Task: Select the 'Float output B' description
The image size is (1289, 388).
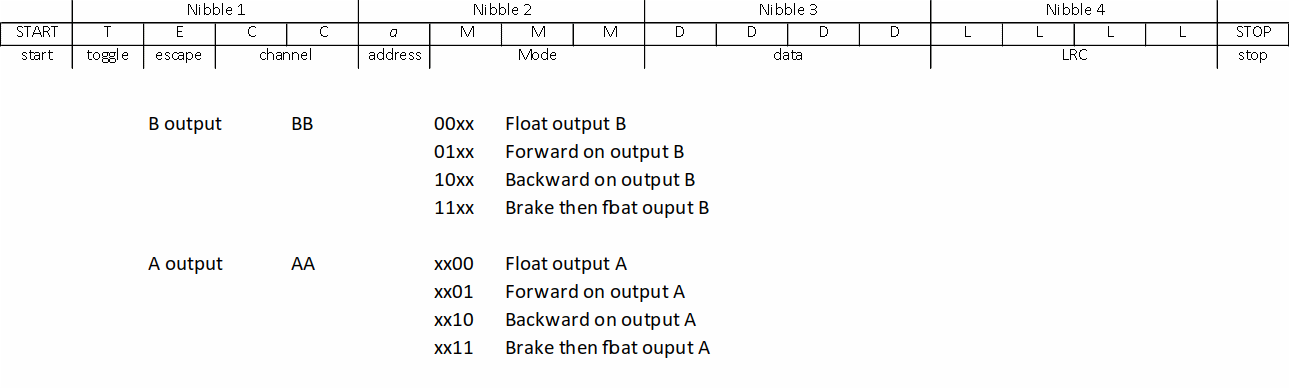Action: [566, 124]
